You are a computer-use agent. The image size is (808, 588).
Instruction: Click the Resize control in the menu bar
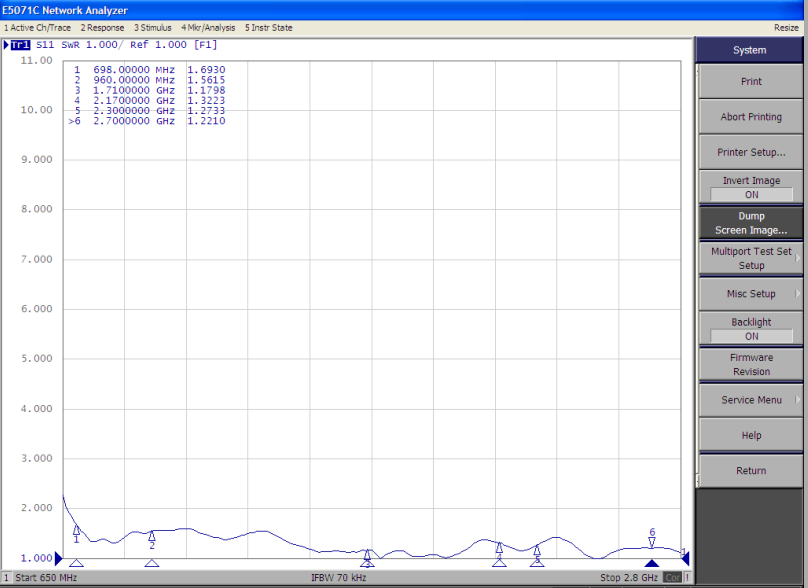786,28
